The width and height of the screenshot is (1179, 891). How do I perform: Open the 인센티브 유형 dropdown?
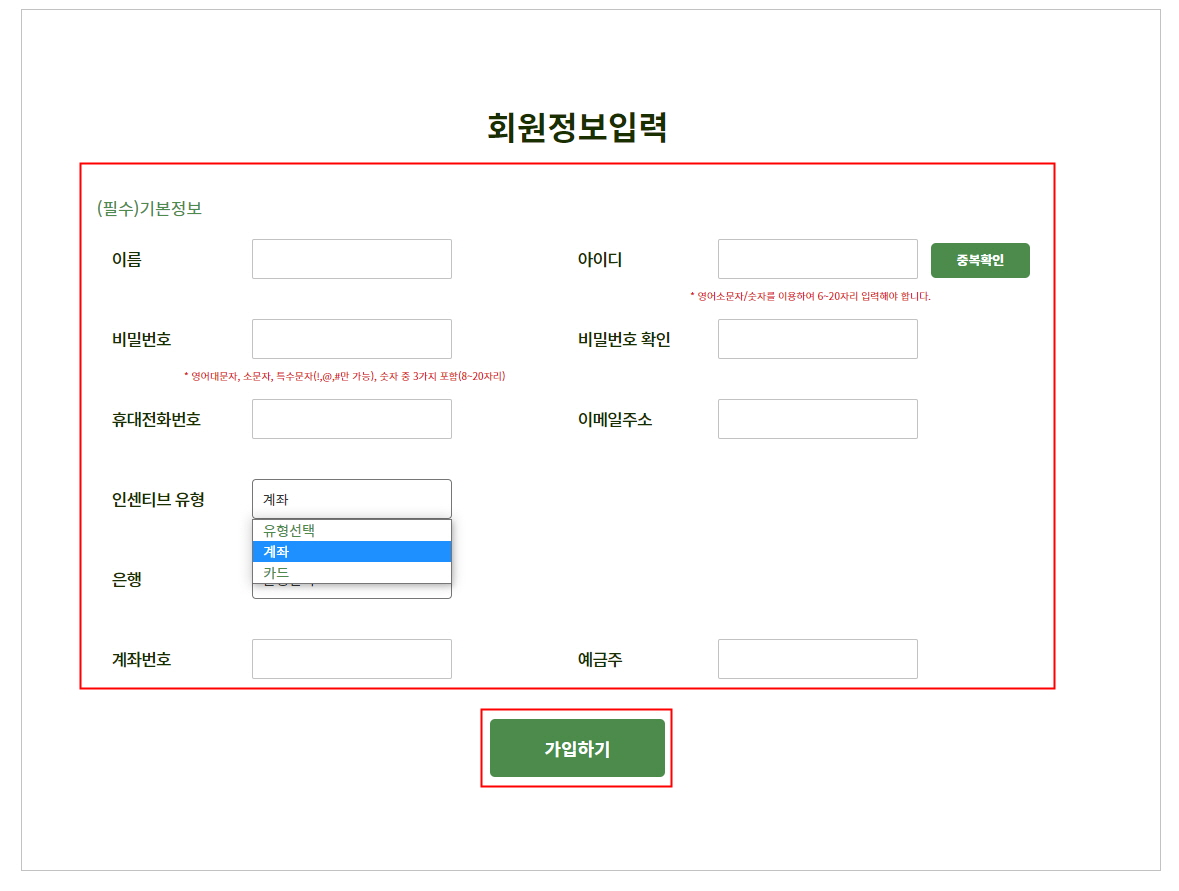(352, 499)
